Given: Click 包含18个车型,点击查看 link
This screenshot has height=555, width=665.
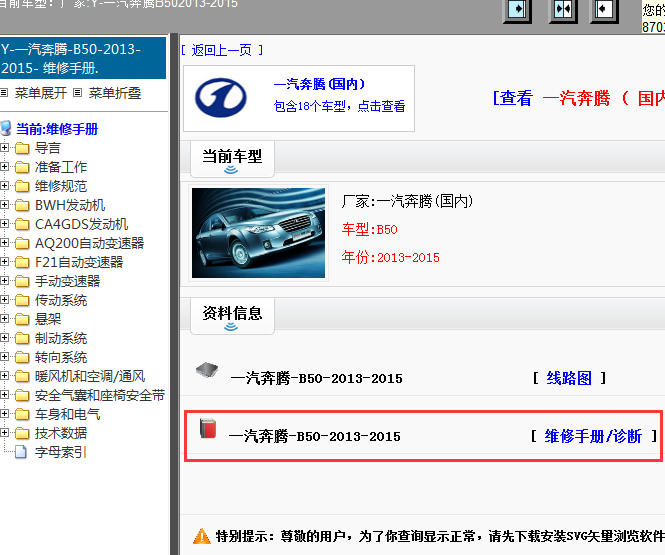Looking at the screenshot, I should tap(339, 106).
